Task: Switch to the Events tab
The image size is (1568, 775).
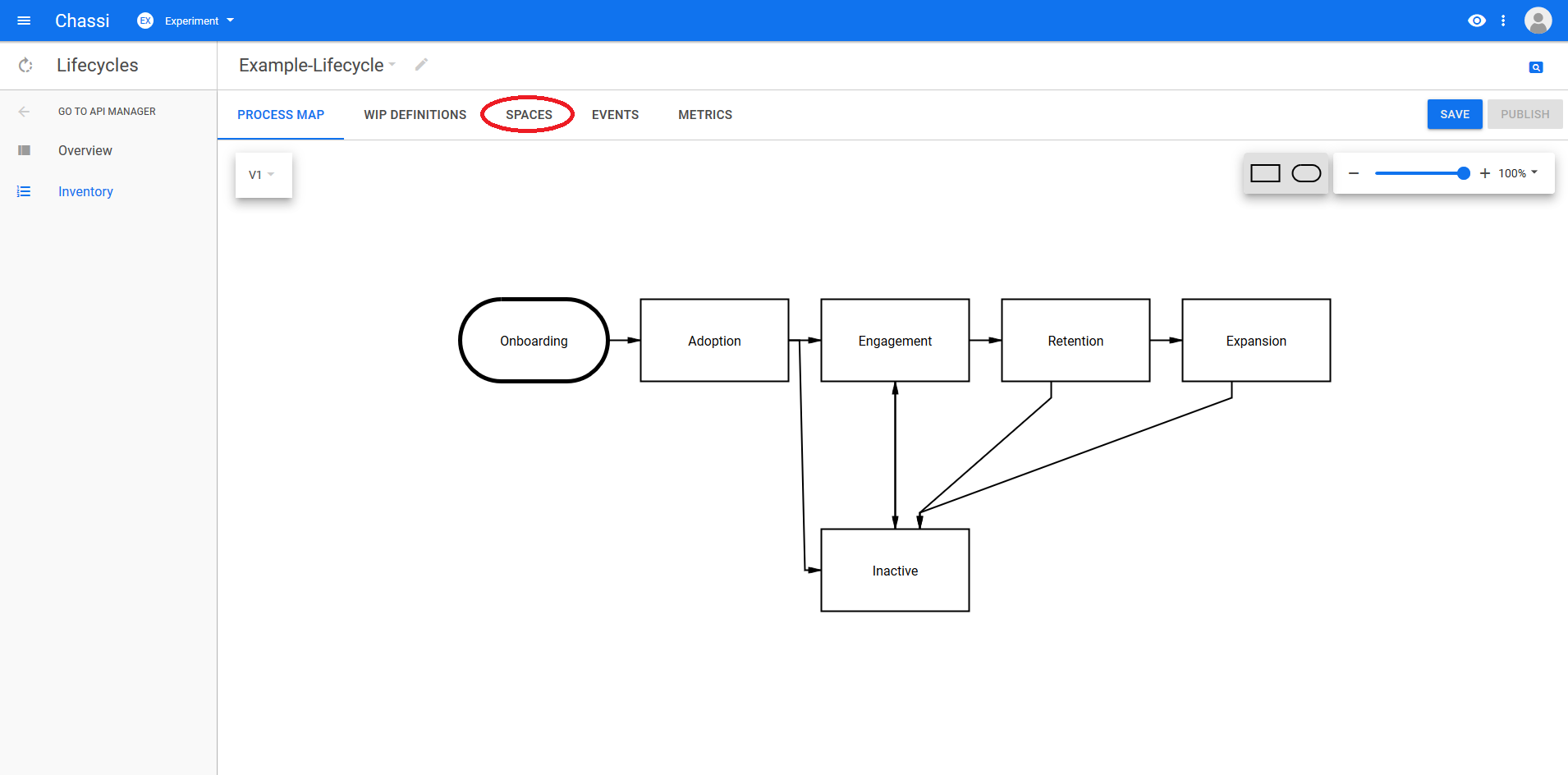Action: pos(615,115)
